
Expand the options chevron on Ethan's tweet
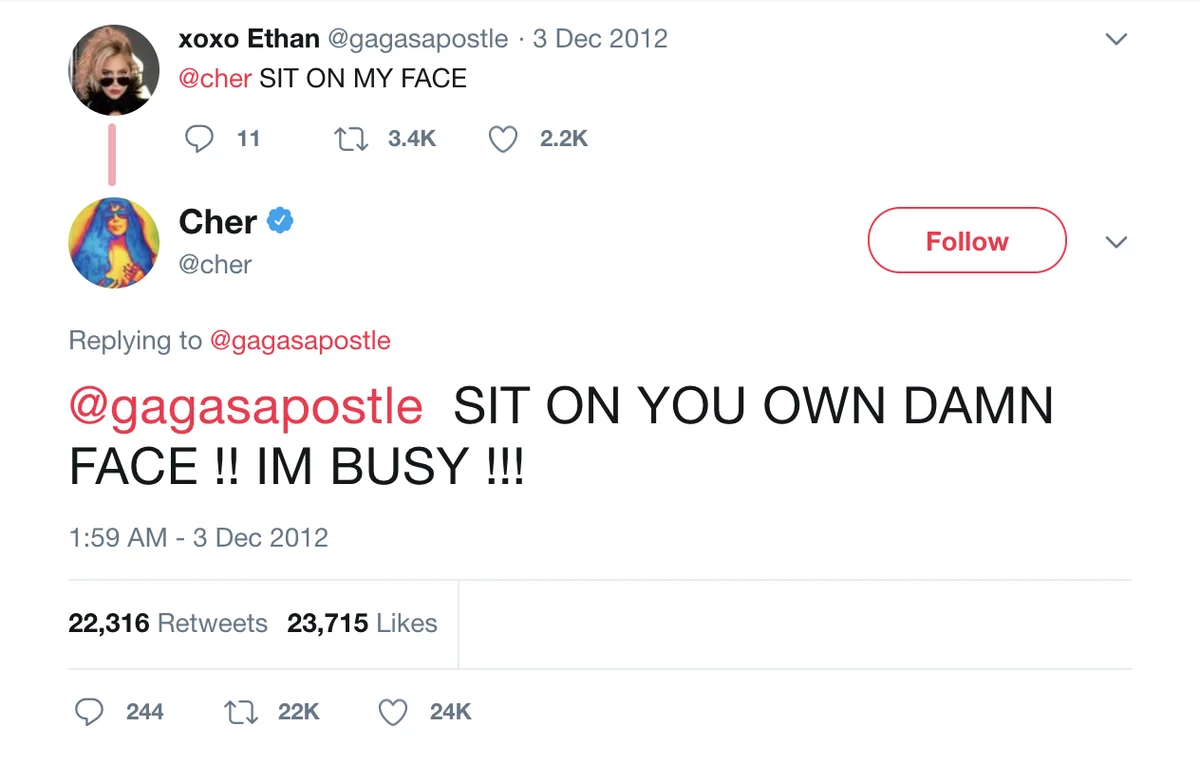tap(1116, 40)
